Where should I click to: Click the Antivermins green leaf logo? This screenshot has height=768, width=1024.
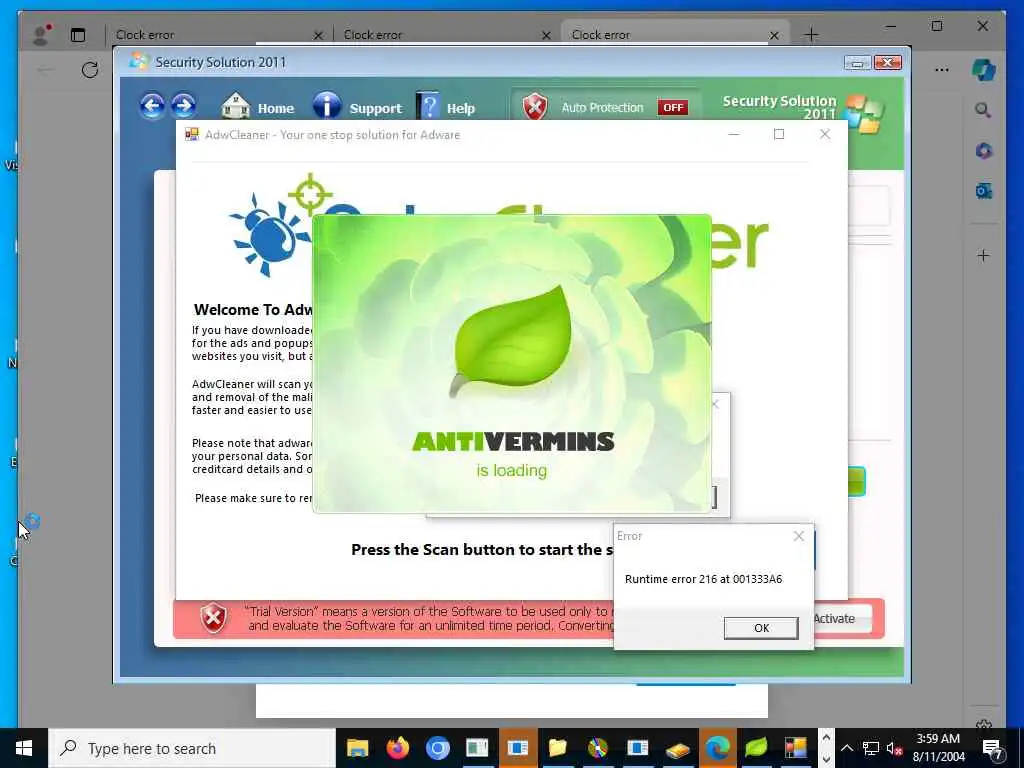pyautogui.click(x=512, y=341)
